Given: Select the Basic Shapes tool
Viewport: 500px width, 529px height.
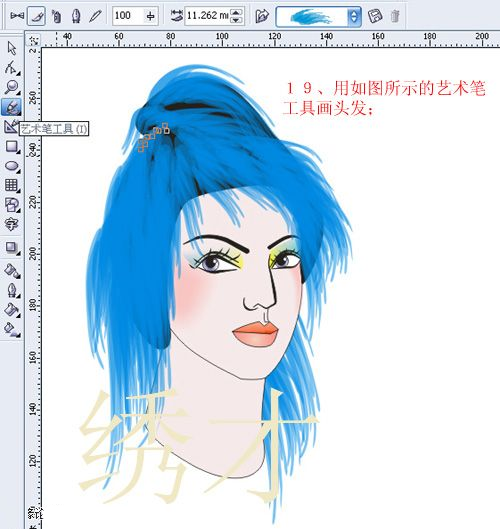Looking at the screenshot, I should coord(12,205).
